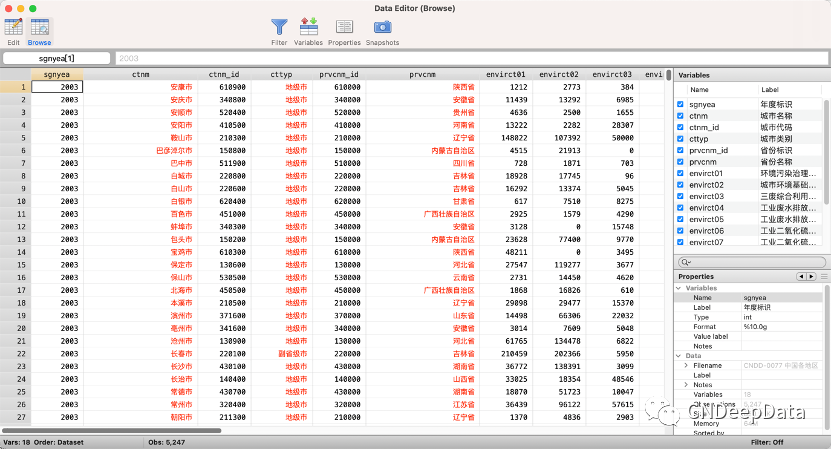
Task: Click the Type property value int
Action: (747, 317)
